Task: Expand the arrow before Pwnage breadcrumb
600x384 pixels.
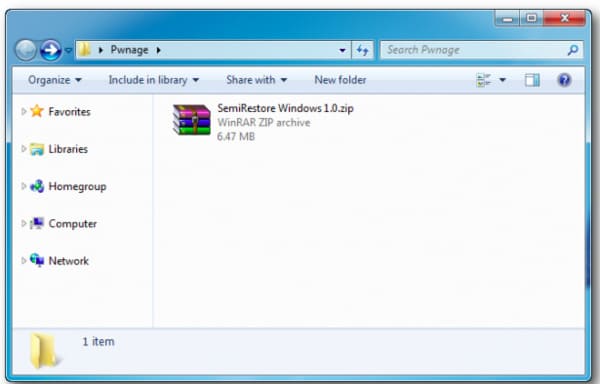Action: [101, 50]
